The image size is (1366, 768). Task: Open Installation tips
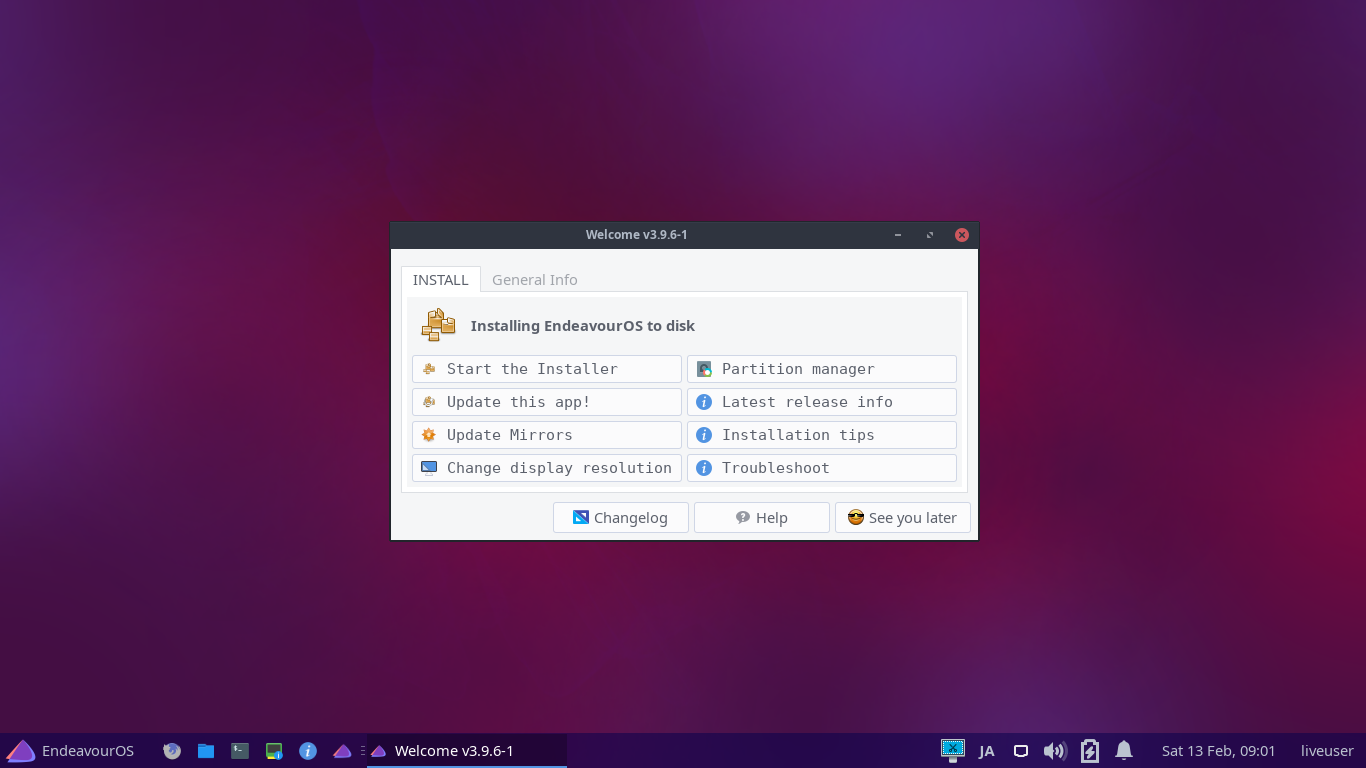(x=821, y=435)
